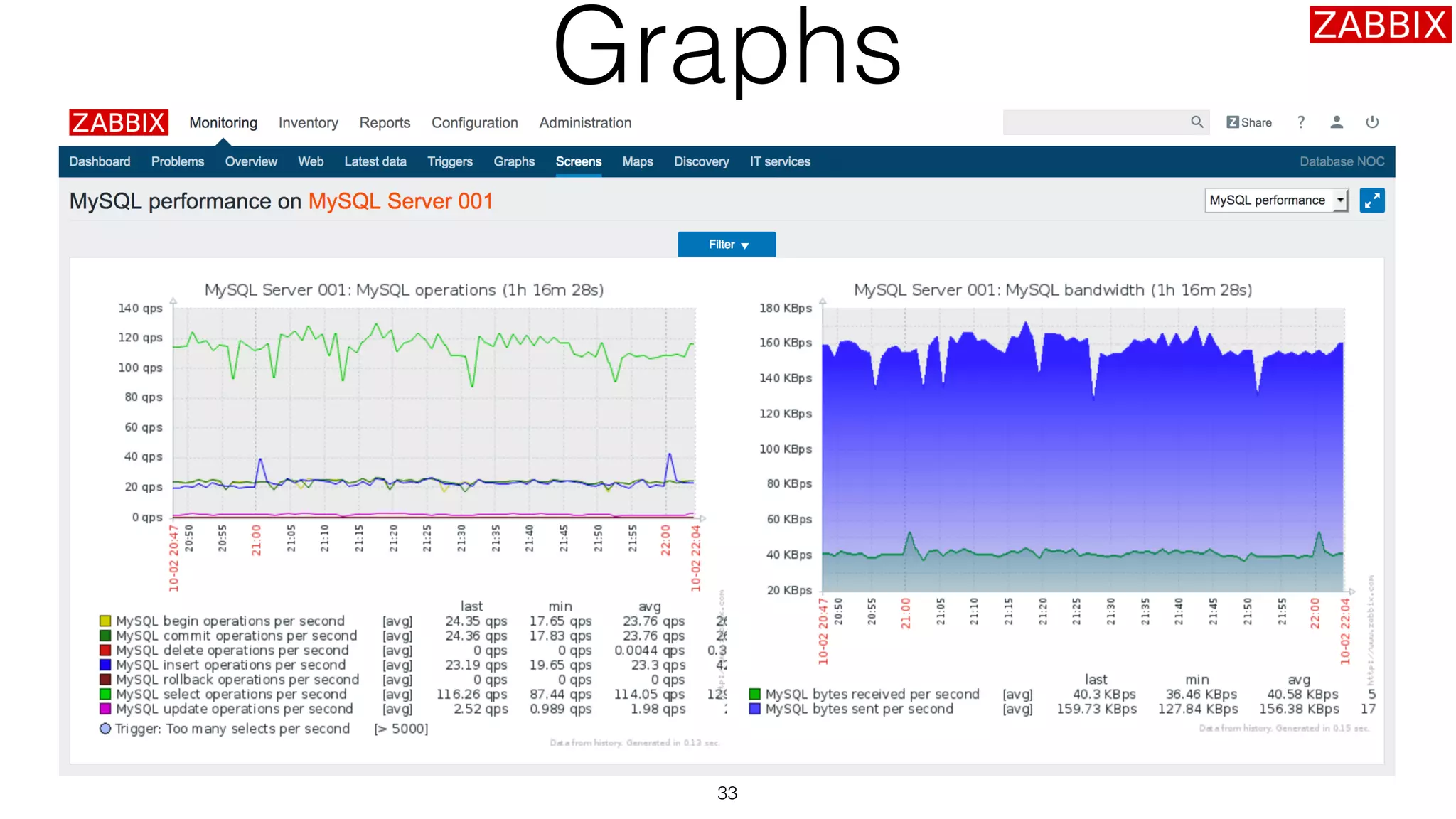Screen dimensions: 1456x819
Task: Open help via the question mark icon
Action: (1301, 122)
